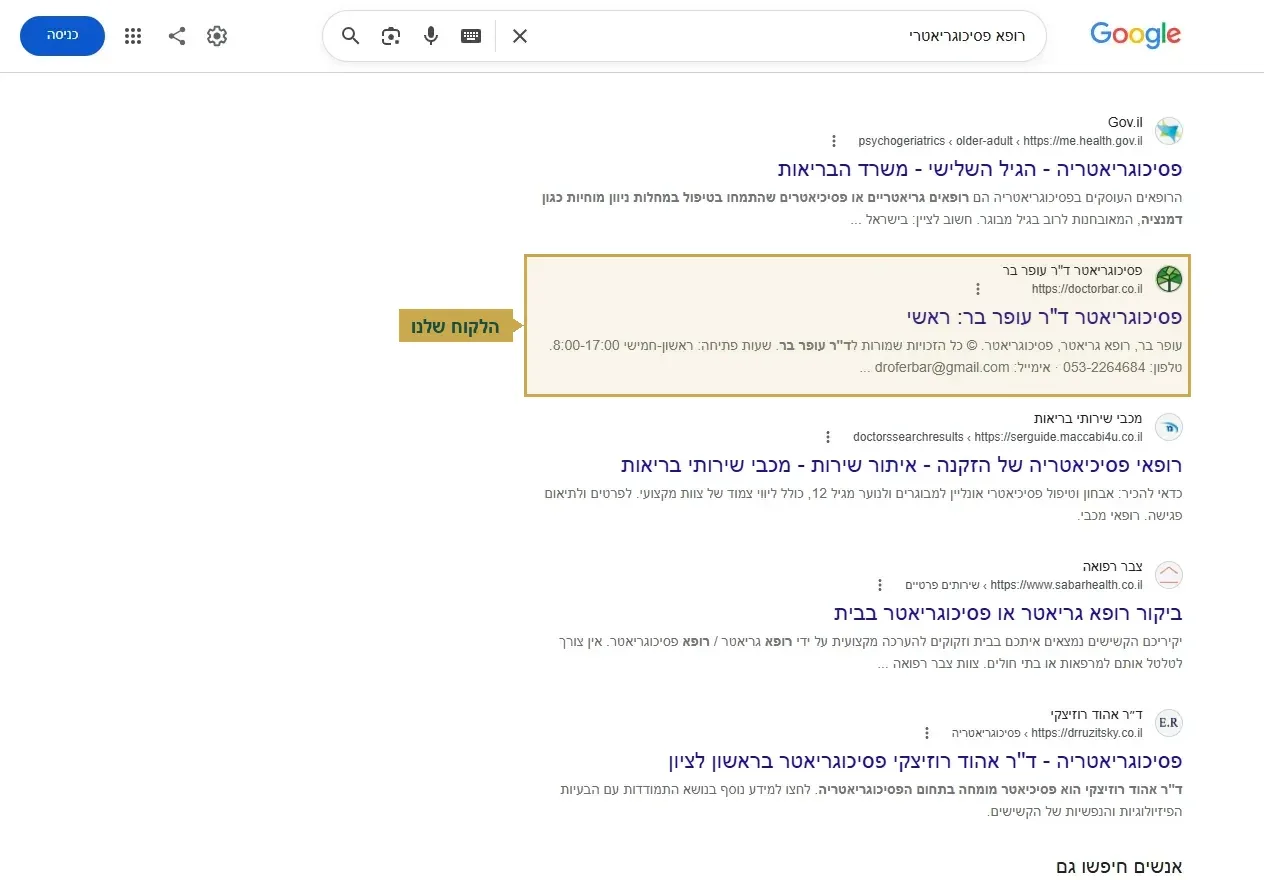Click the Gov.il site favicon
The height and width of the screenshot is (880, 1264).
coord(1169,131)
